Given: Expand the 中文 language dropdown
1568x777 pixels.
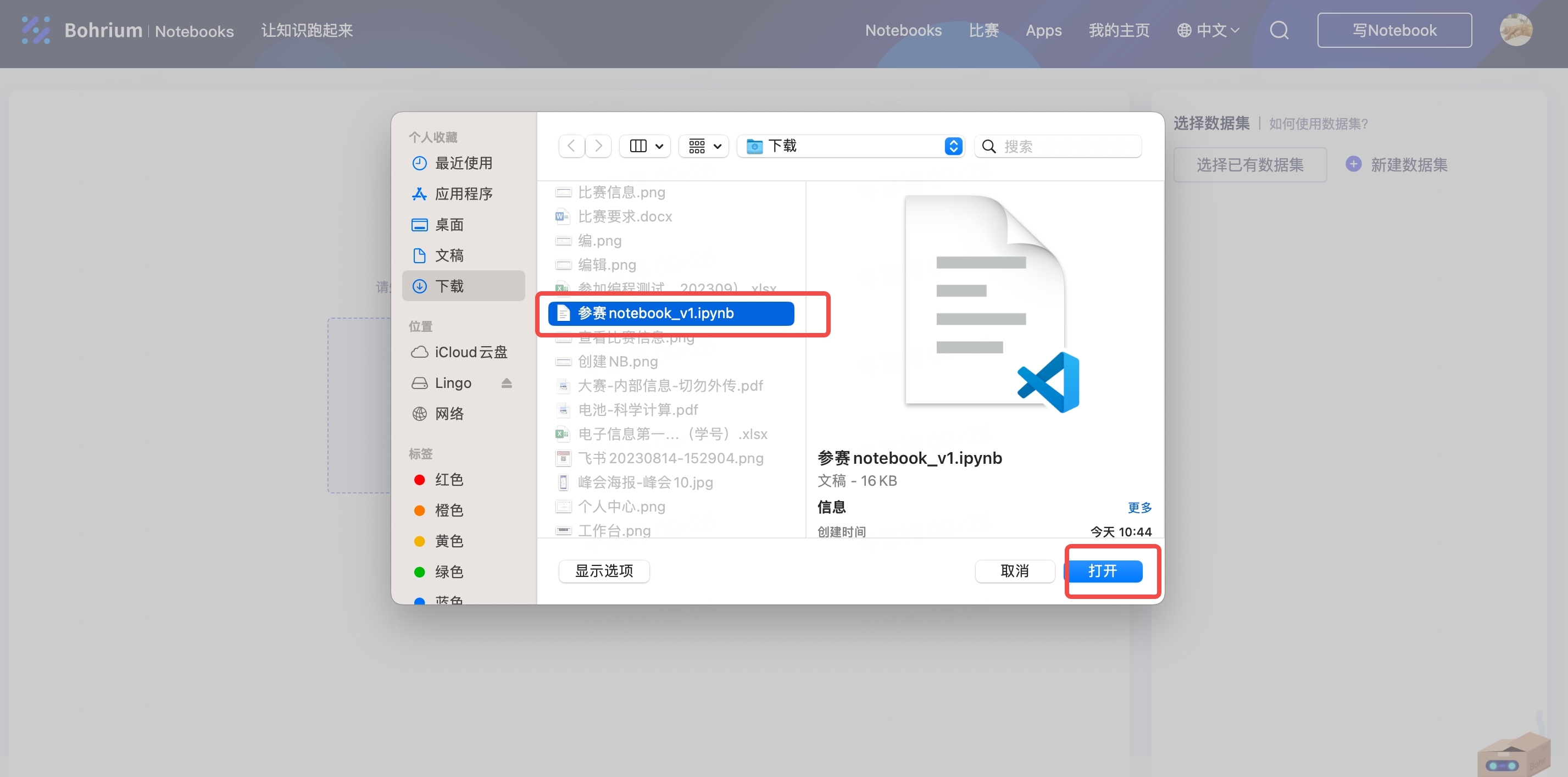Looking at the screenshot, I should (1207, 30).
